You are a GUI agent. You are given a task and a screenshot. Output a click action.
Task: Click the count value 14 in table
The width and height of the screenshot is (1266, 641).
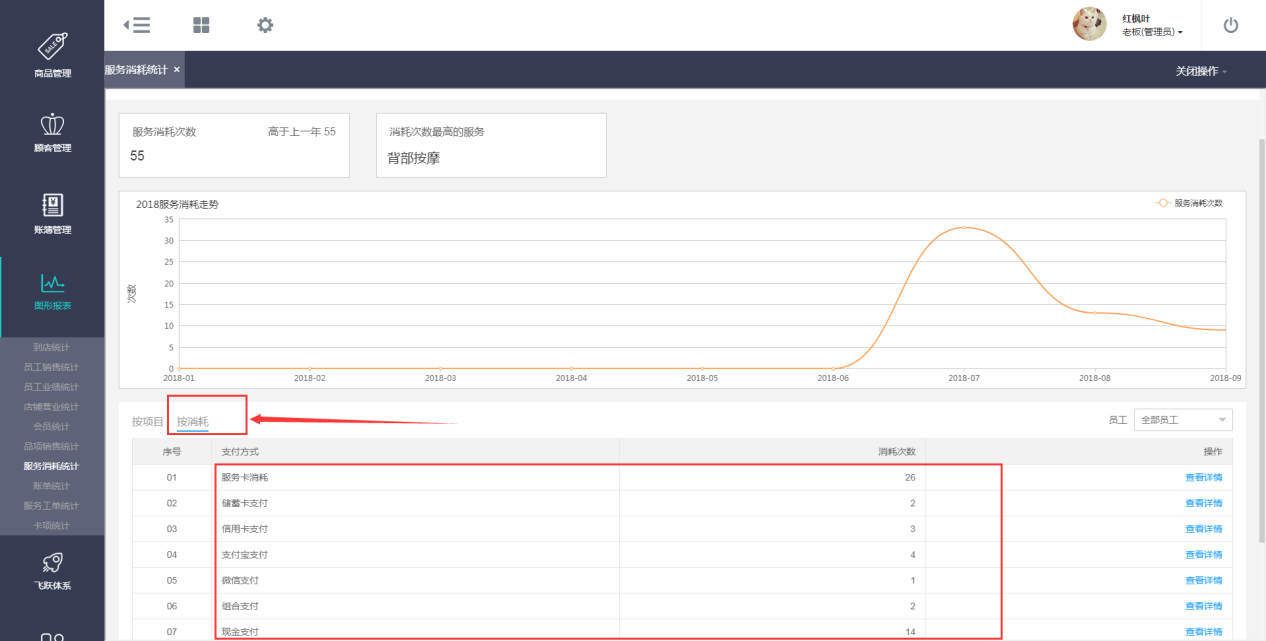point(910,632)
